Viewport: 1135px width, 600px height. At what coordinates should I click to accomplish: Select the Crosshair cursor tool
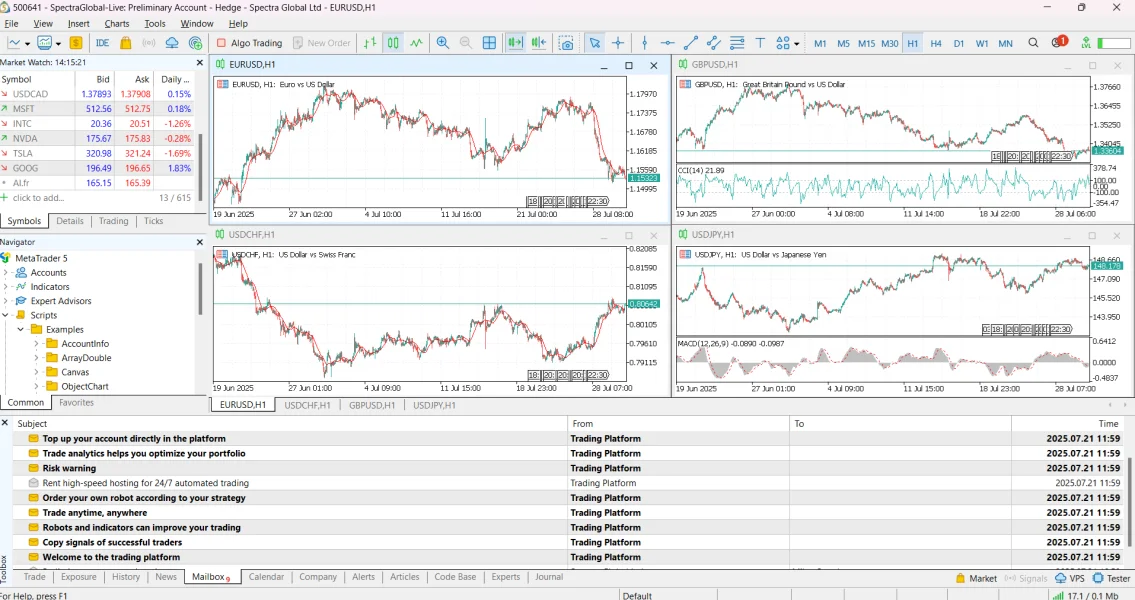click(618, 43)
